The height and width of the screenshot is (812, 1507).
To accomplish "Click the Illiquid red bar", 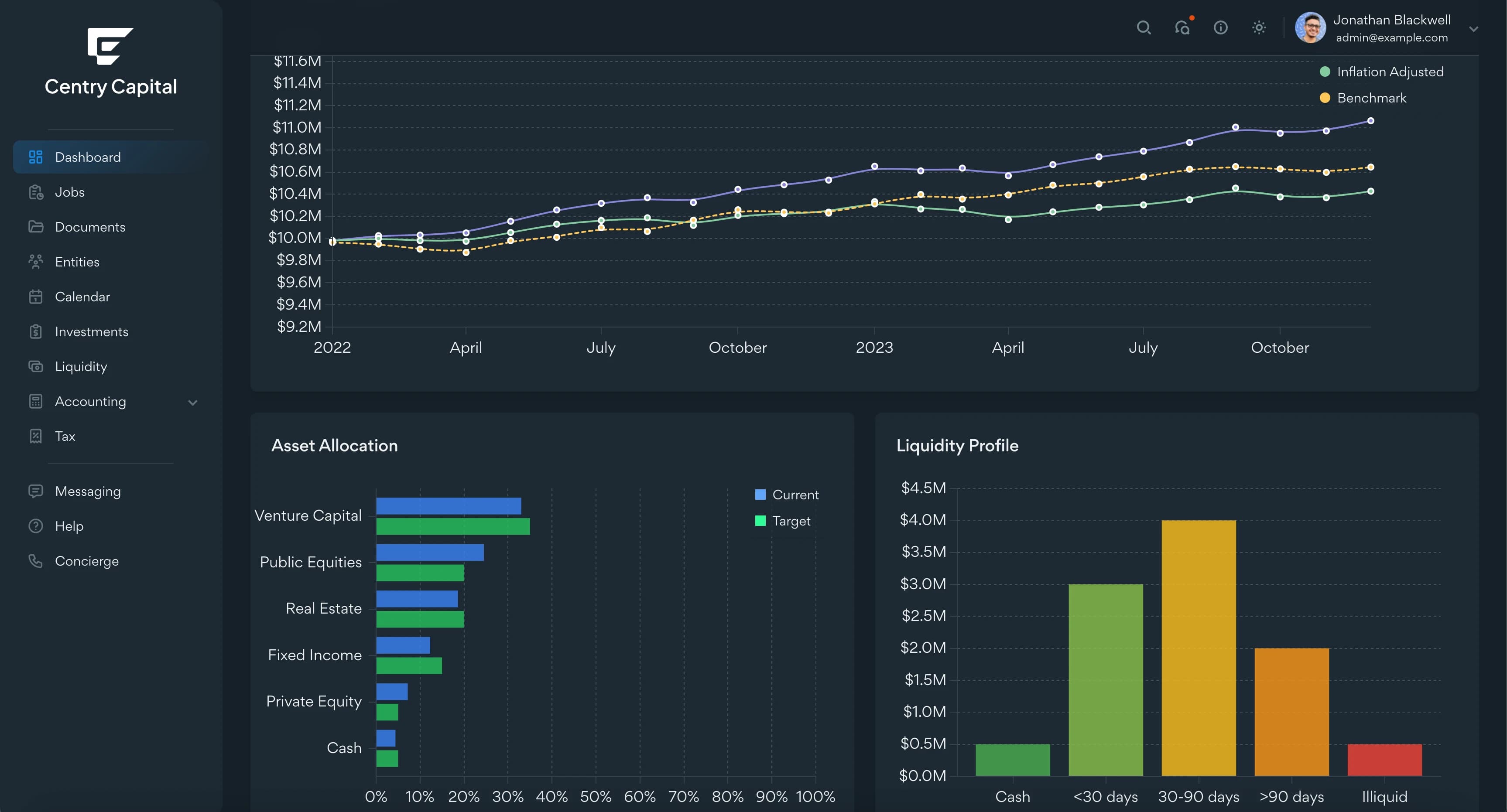I will [x=1384, y=760].
